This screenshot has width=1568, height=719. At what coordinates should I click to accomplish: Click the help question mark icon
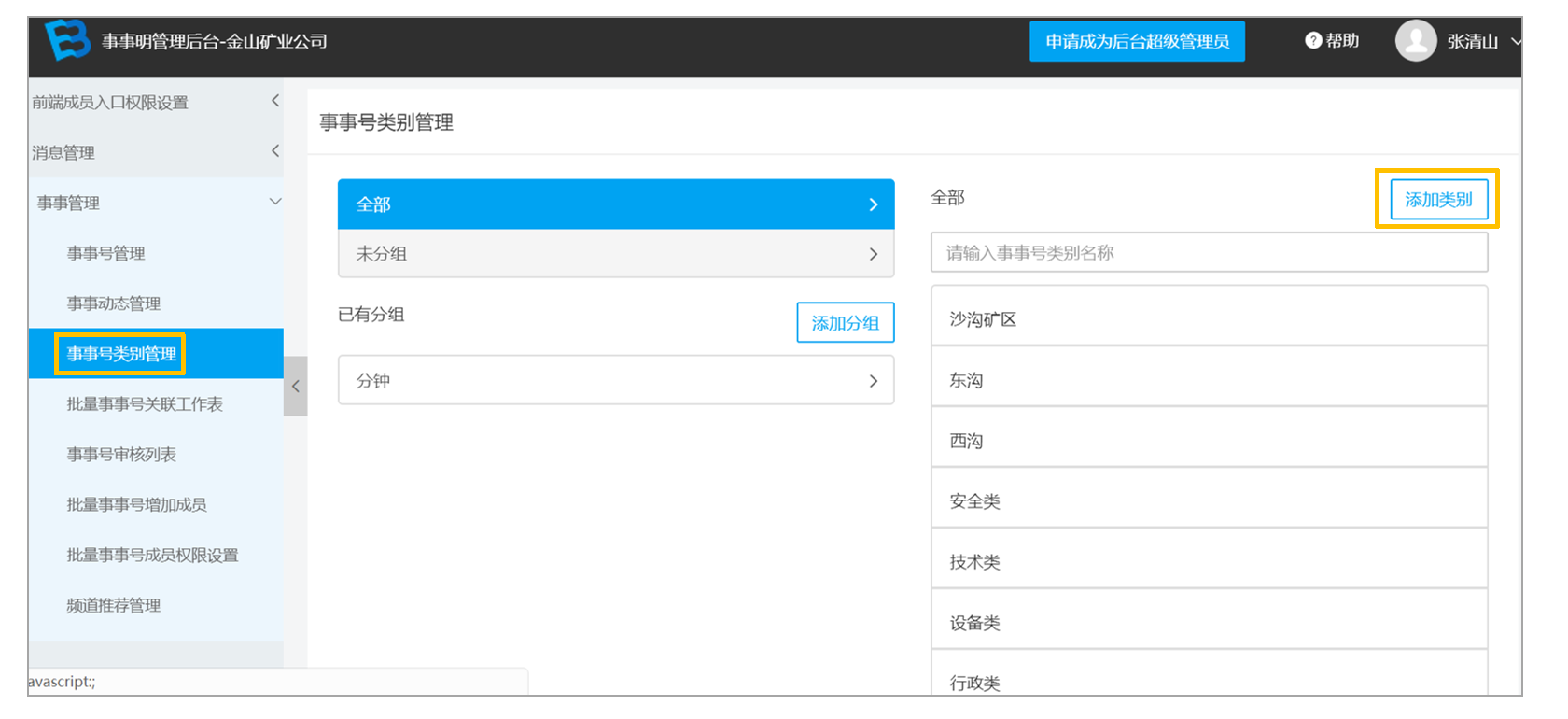(x=1313, y=40)
